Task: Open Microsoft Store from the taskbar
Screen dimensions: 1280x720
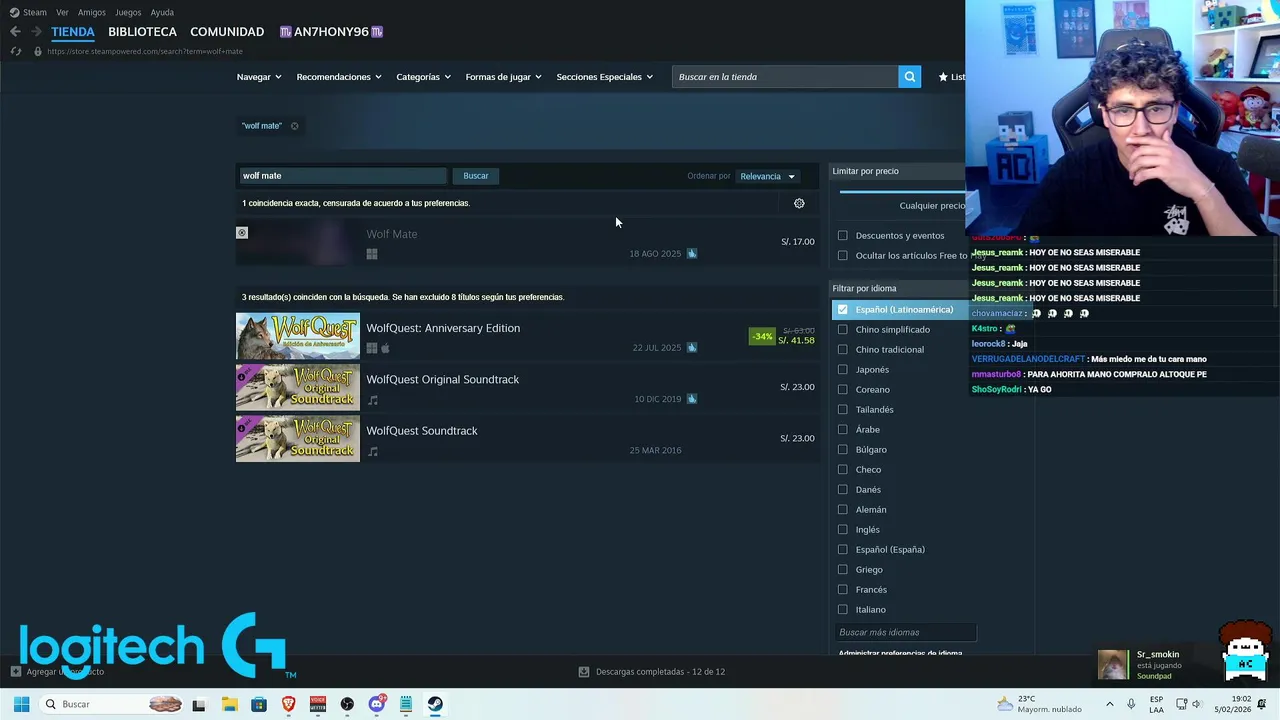Action: [x=259, y=704]
